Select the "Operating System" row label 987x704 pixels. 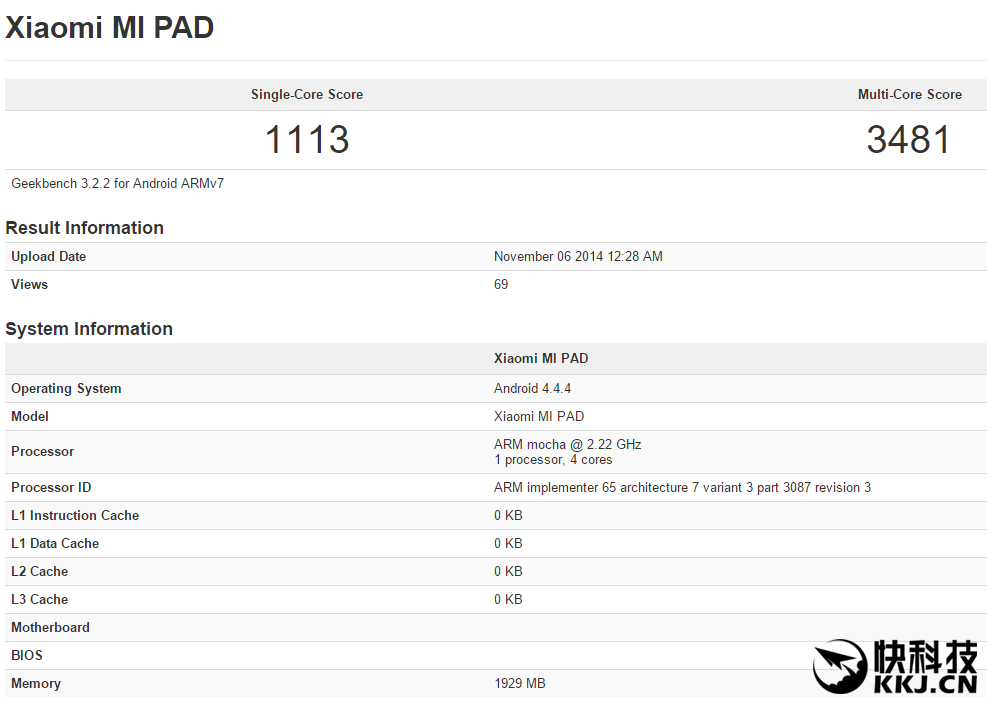(x=66, y=389)
